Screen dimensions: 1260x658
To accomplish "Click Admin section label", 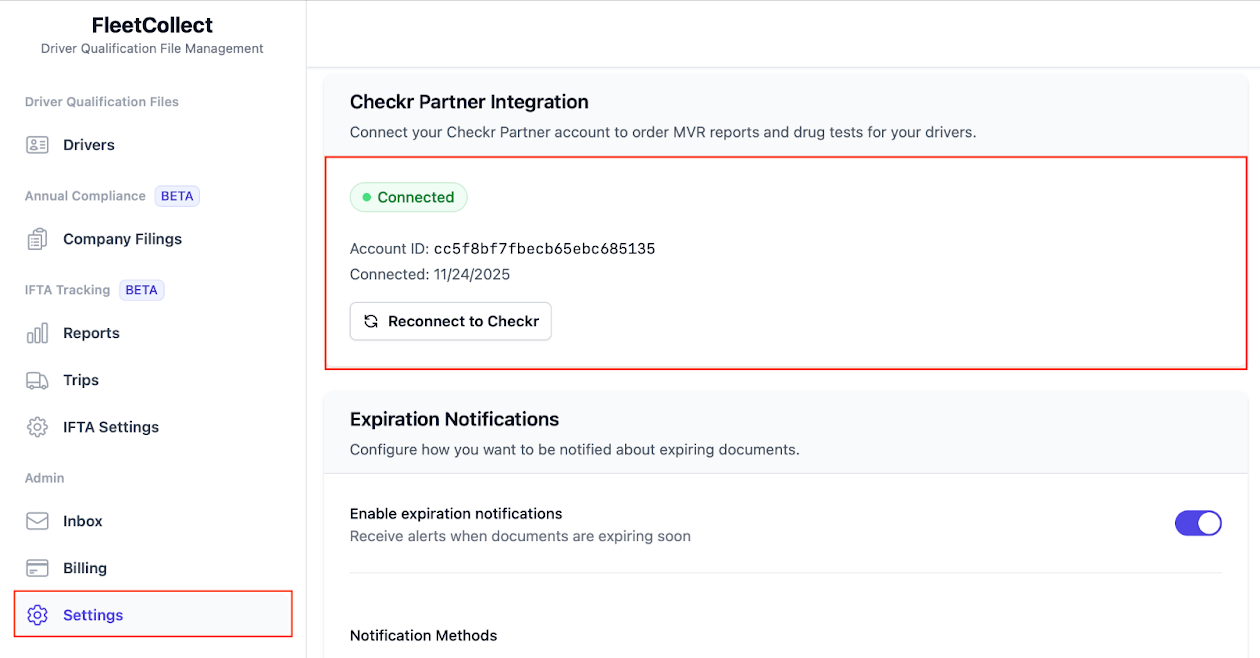I will [x=44, y=478].
